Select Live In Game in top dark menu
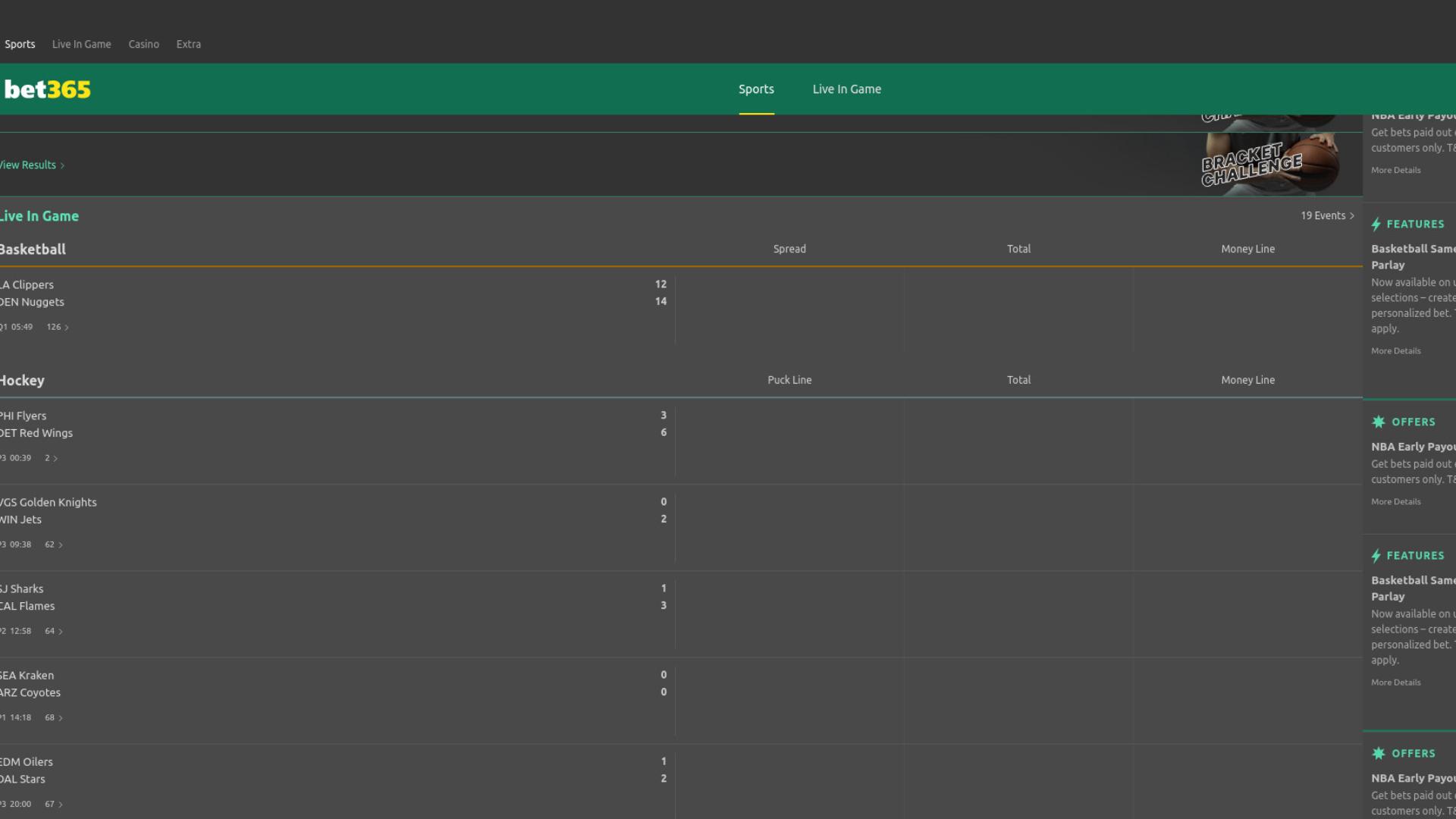 coord(81,44)
